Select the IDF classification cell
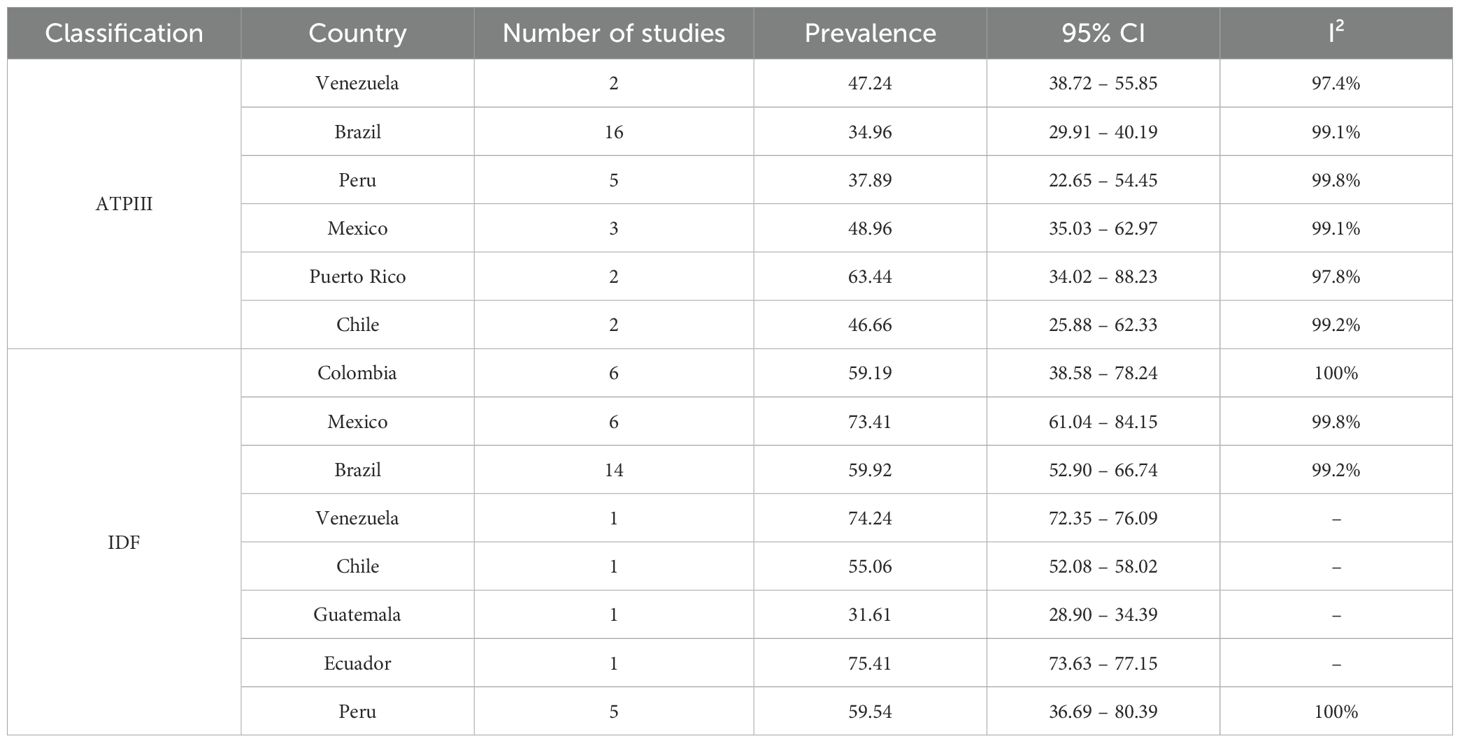 (124, 541)
